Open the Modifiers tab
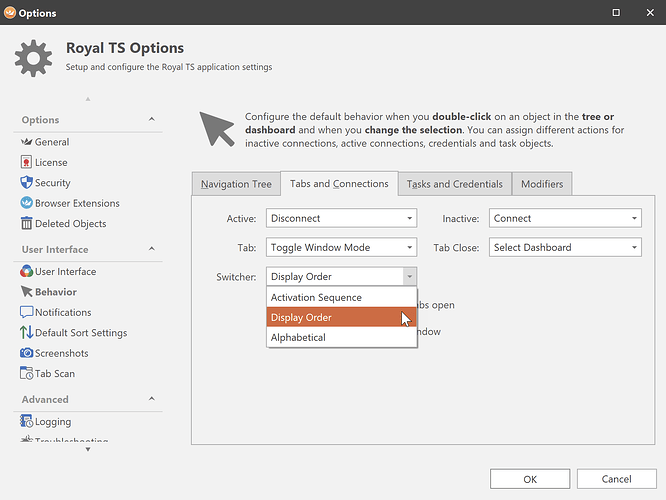Viewport: 666px width, 500px height. point(541,184)
